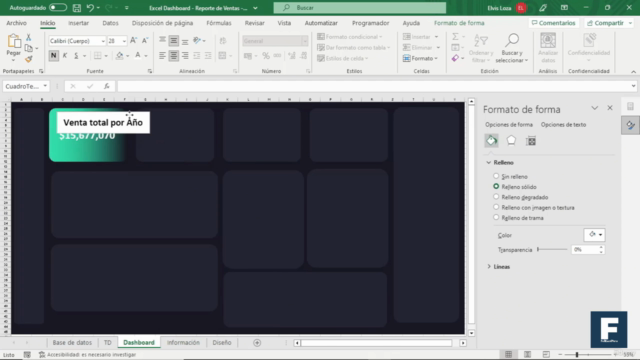Adjust the Transparencia slider
Screen dimensions: 640x360
click(552, 249)
